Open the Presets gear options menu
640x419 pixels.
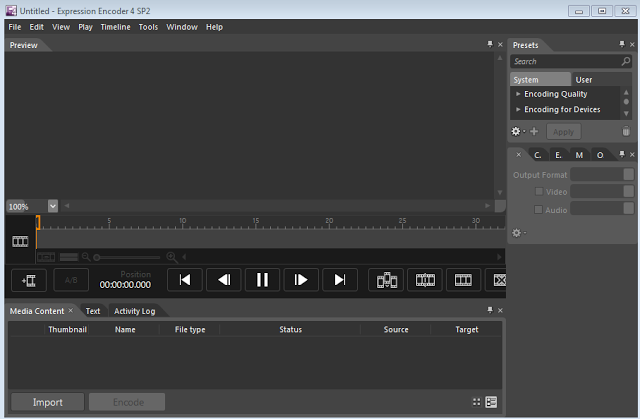(x=518, y=131)
